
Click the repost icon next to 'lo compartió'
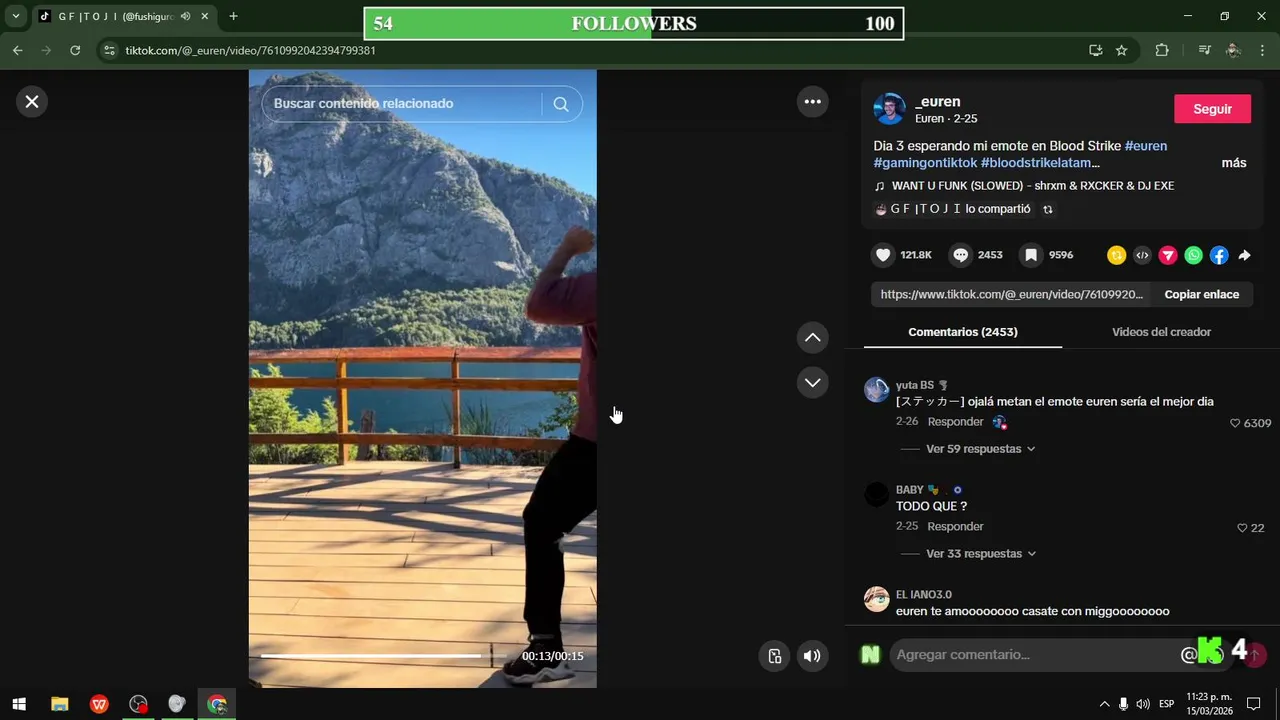[1047, 210]
